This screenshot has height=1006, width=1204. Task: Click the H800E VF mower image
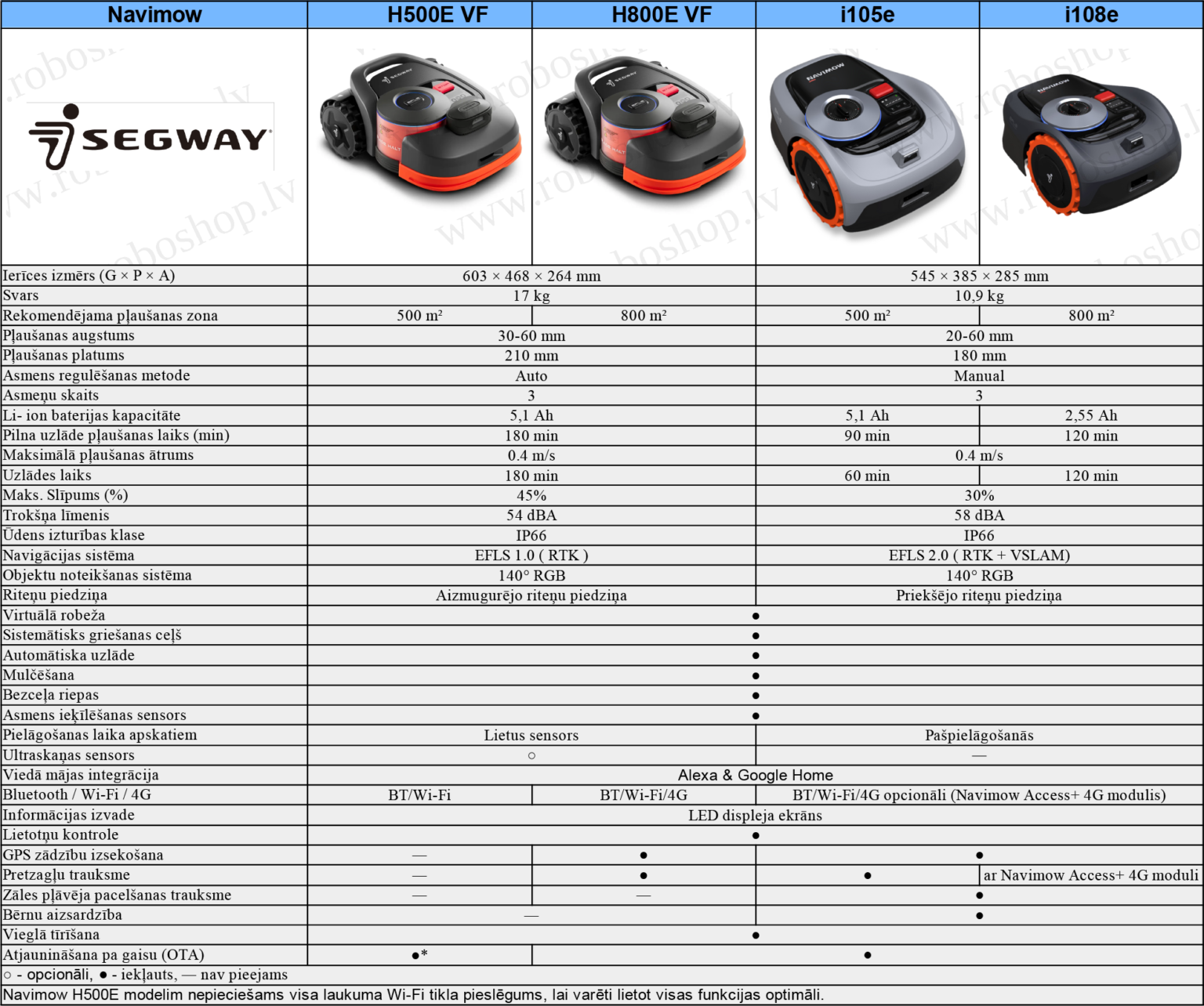click(x=645, y=124)
